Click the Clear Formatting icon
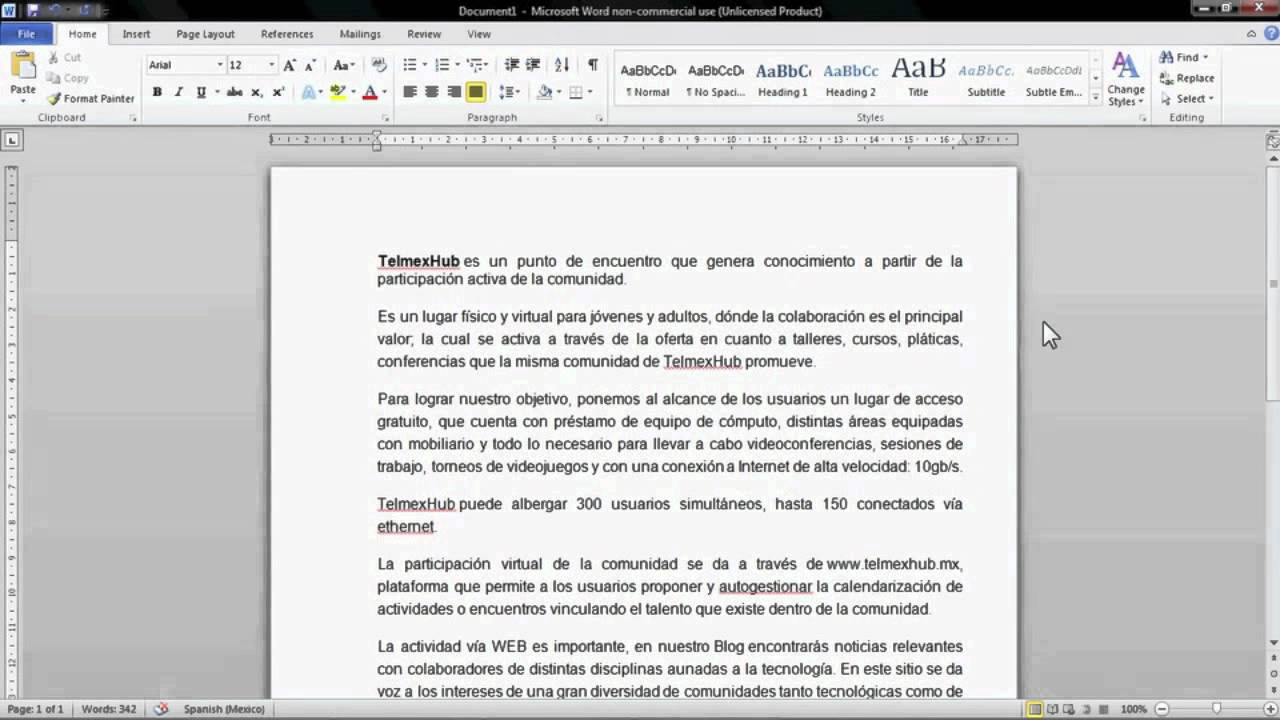The width and height of the screenshot is (1280, 720). [x=379, y=65]
